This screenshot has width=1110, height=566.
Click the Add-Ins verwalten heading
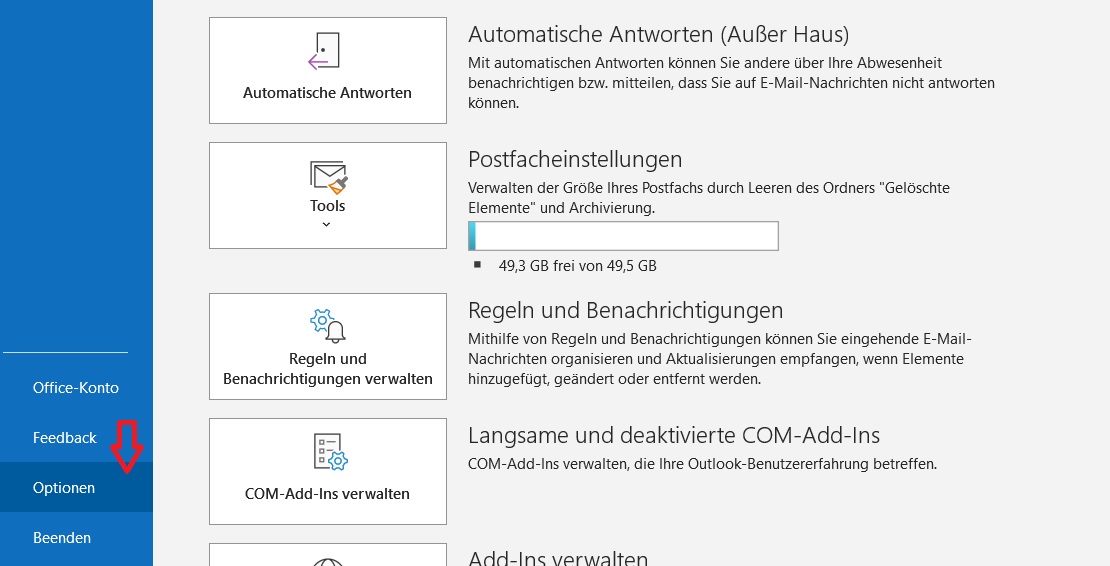point(558,558)
